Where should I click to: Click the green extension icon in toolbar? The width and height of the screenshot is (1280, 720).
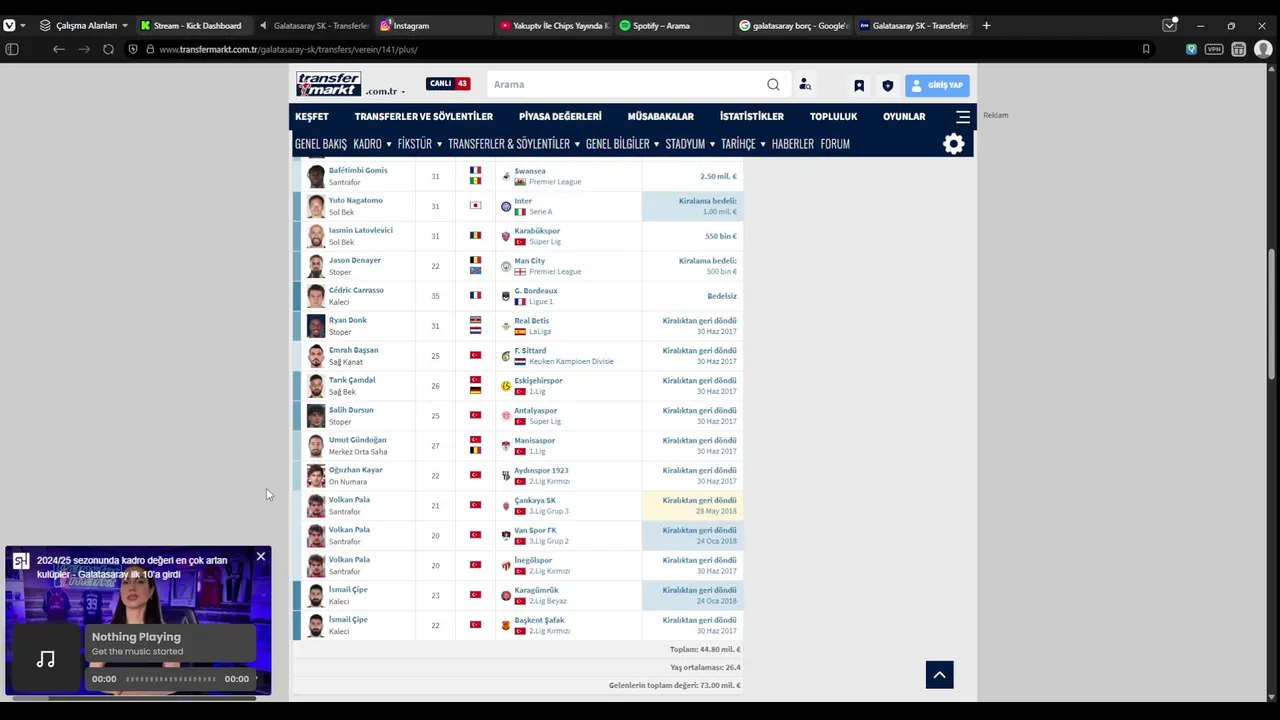point(1191,49)
